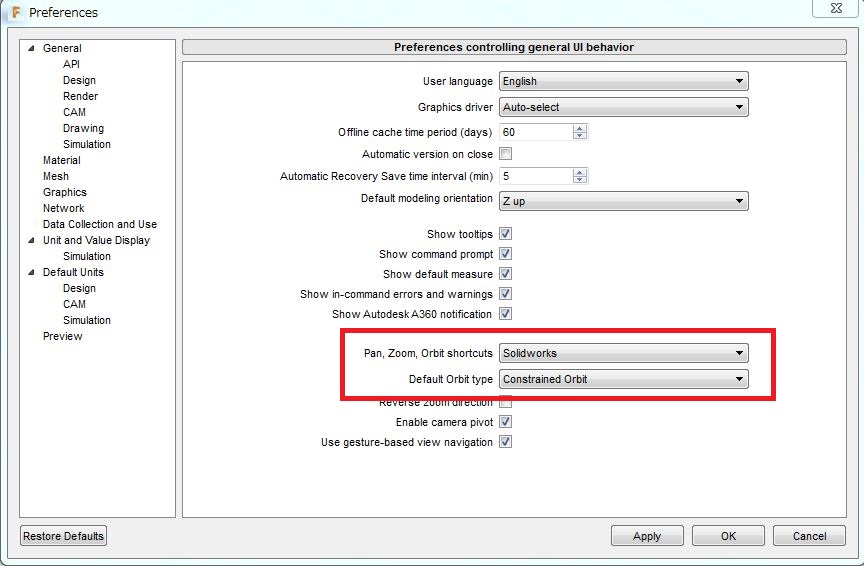The width and height of the screenshot is (864, 566).
Task: Uncheck Show default measure checkbox
Action: pyautogui.click(x=505, y=274)
